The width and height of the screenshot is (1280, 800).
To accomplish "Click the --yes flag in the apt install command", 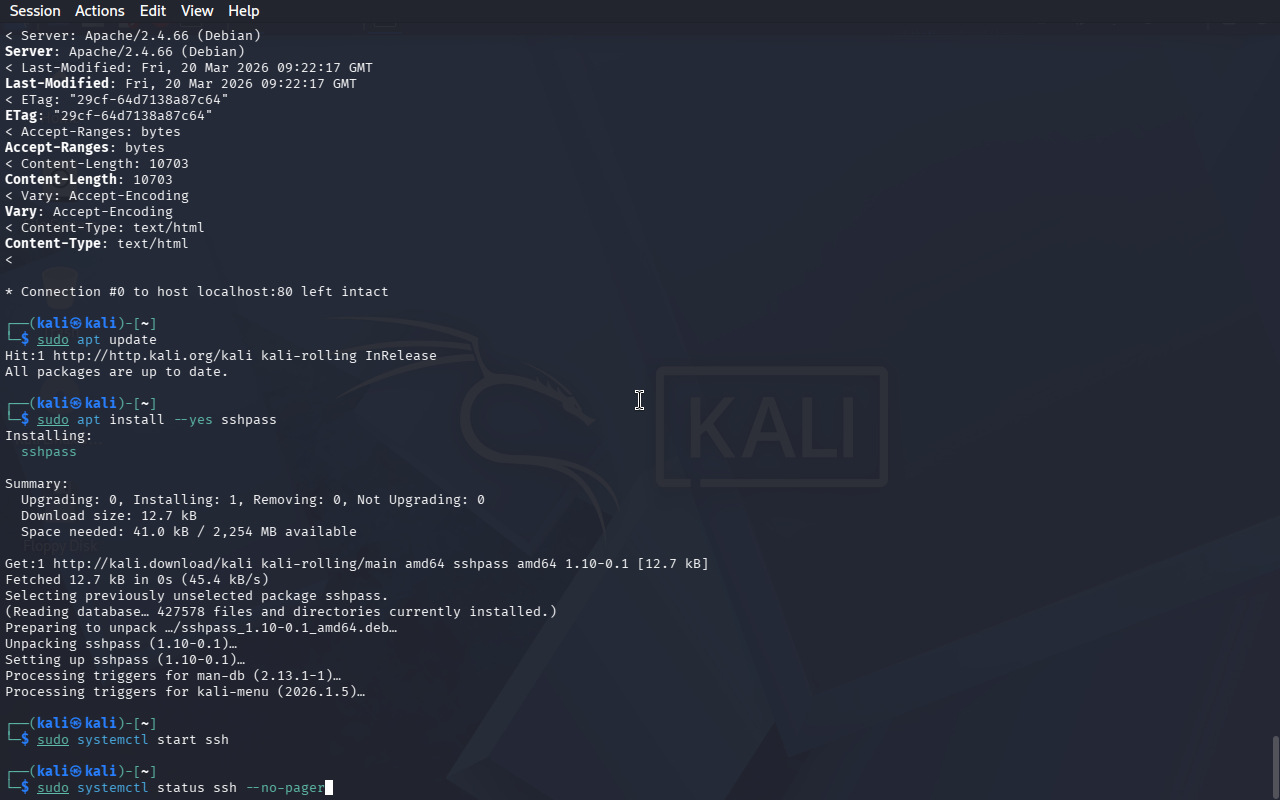I will tap(193, 420).
